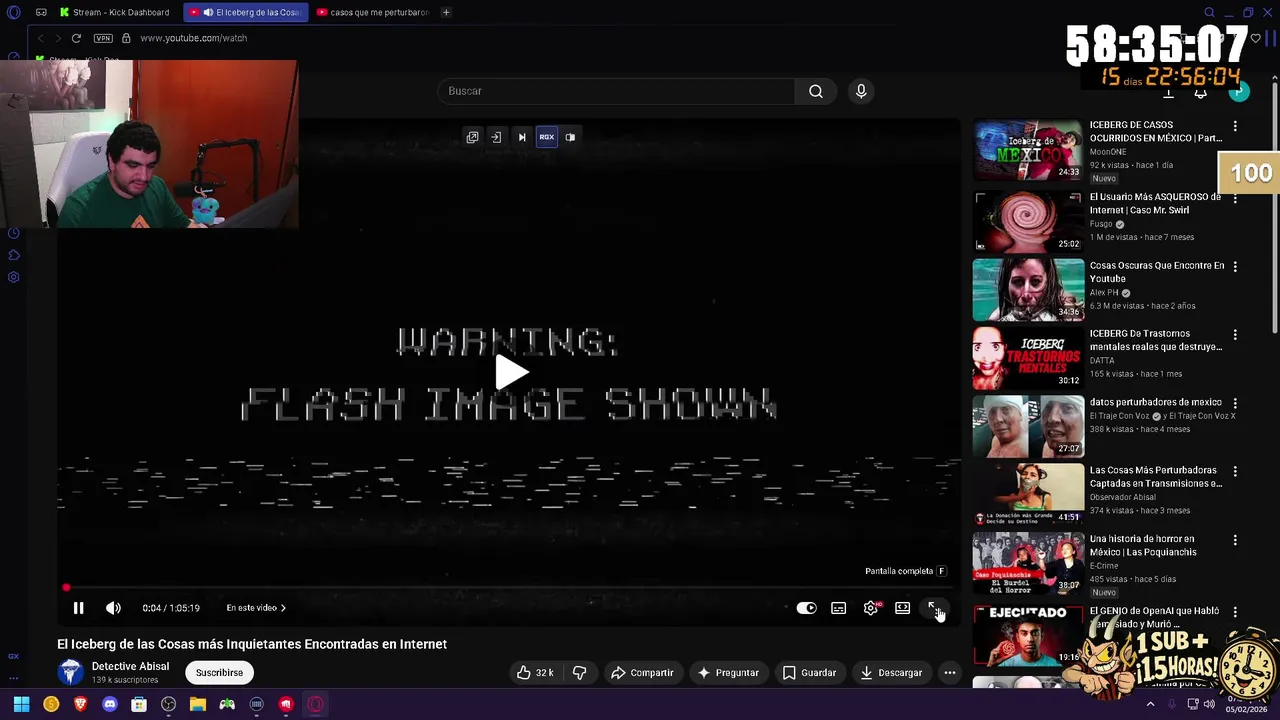
Task: Open the player settings gear
Action: pyautogui.click(x=871, y=608)
